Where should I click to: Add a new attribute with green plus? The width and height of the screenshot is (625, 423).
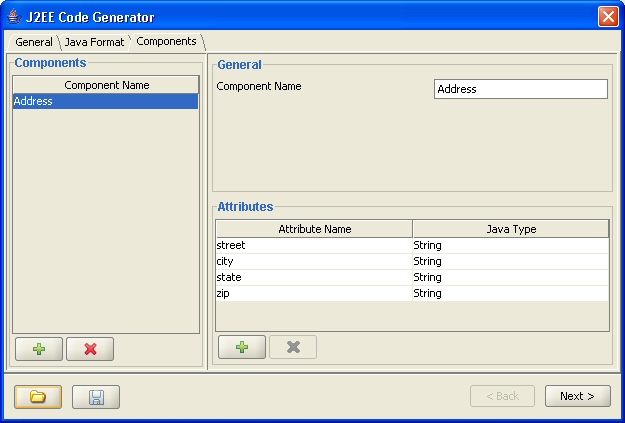242,347
